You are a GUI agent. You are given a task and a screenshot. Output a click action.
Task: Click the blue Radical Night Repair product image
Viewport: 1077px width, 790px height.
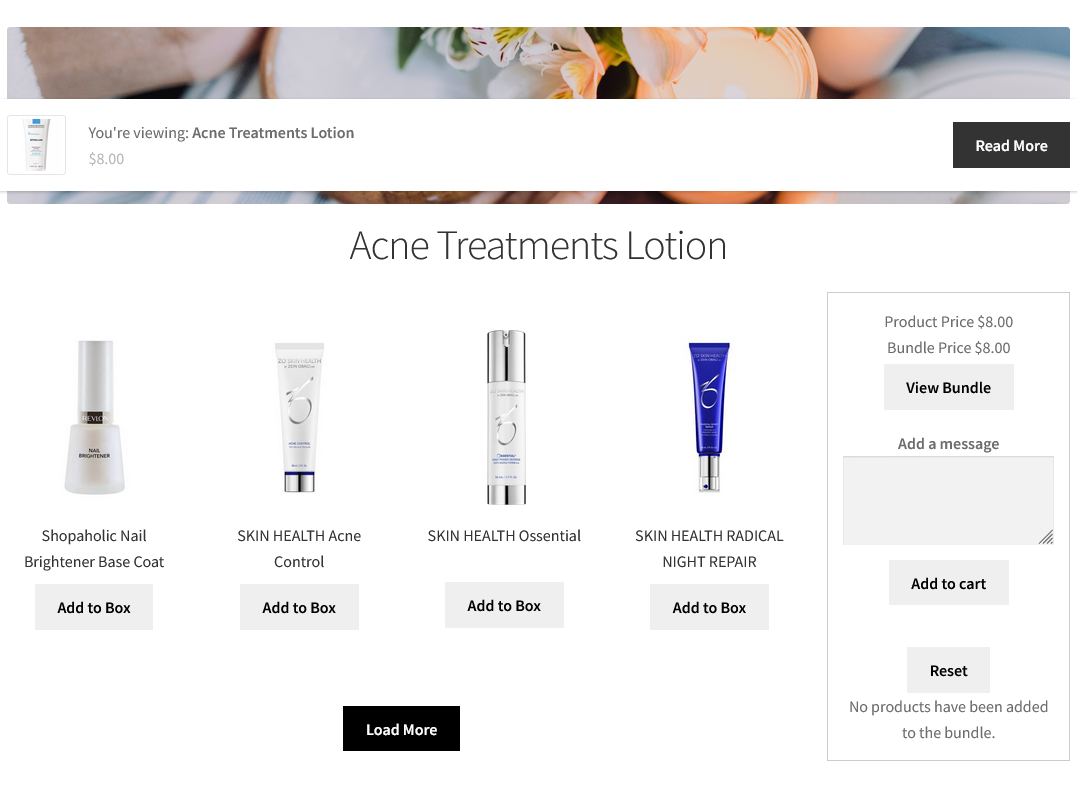pyautogui.click(x=709, y=417)
